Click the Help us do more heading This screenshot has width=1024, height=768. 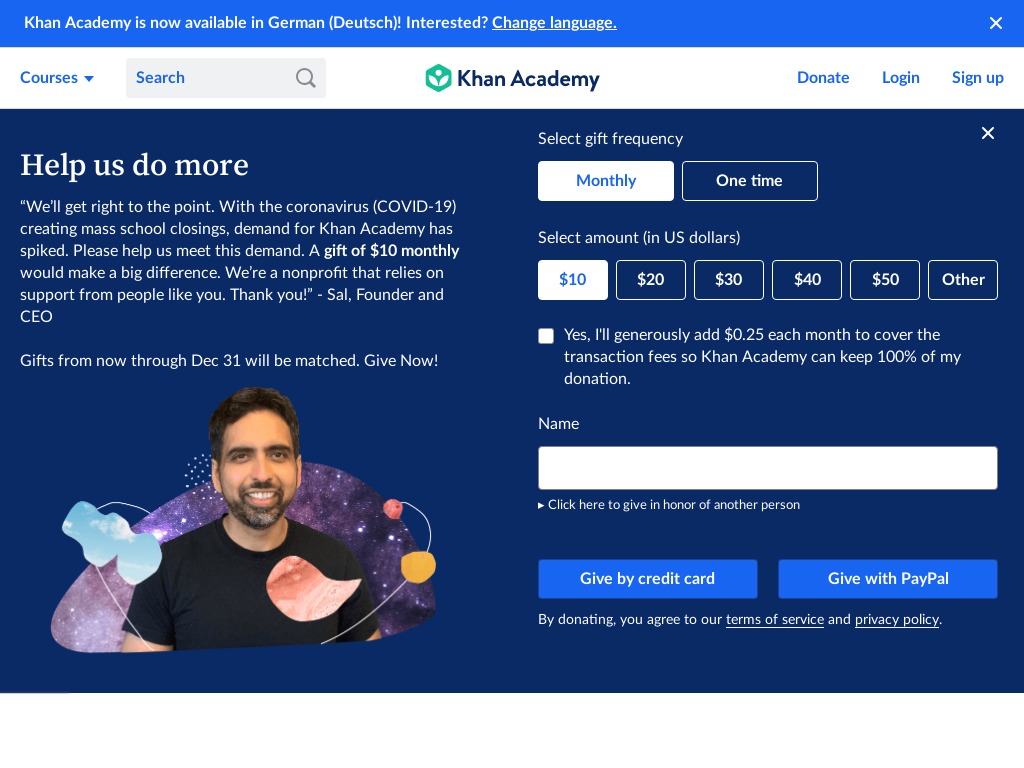[135, 165]
